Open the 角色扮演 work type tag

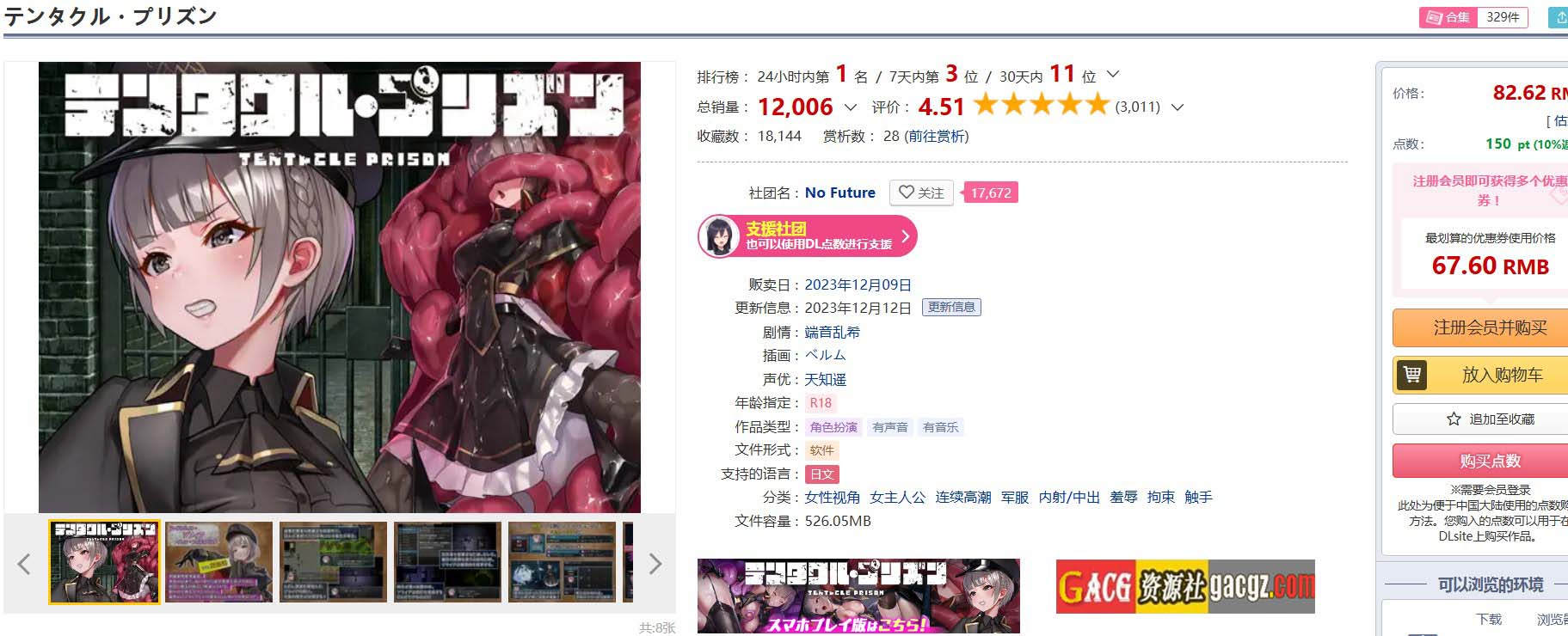pos(833,427)
